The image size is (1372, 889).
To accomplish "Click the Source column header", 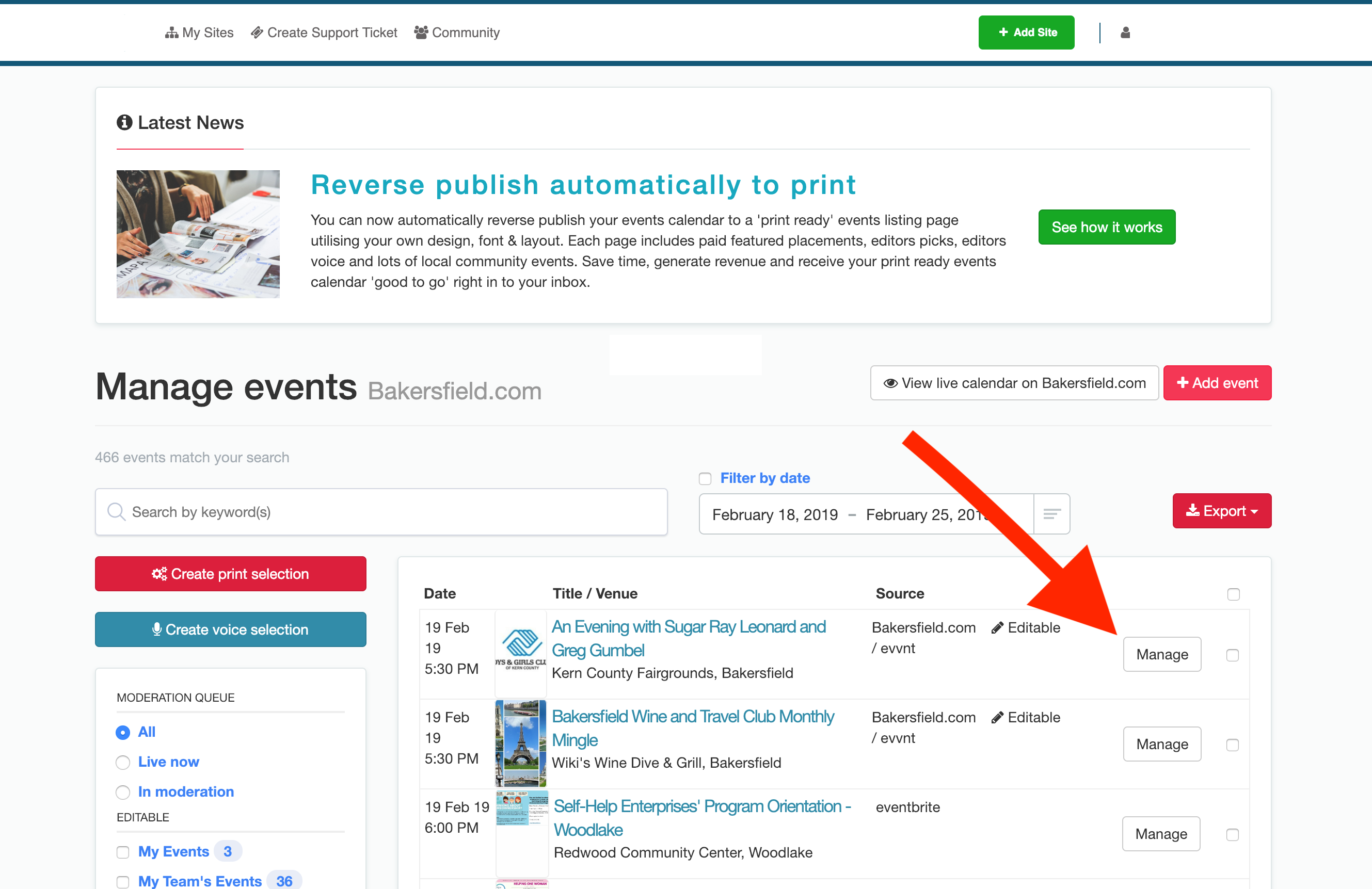I will [x=900, y=593].
